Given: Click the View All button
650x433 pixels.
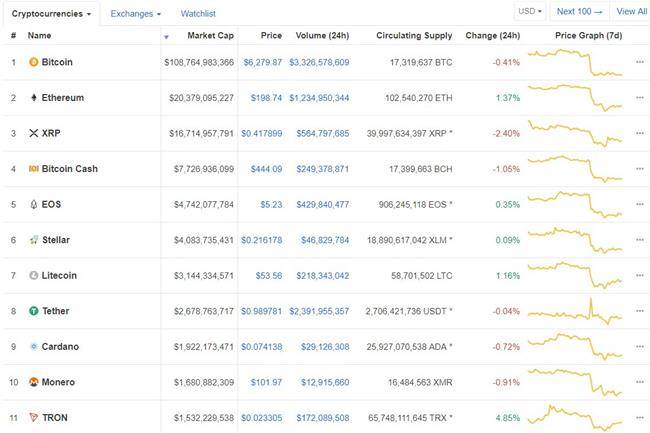Looking at the screenshot, I should 631,11.
